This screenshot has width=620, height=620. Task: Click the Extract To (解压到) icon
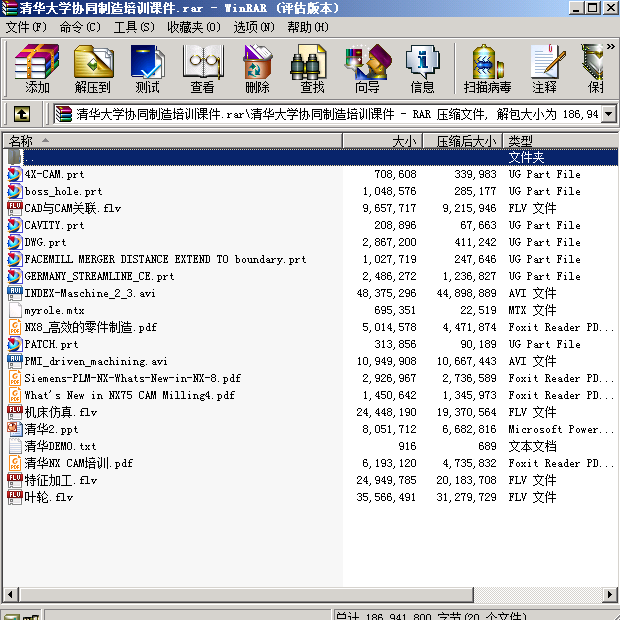point(93,69)
